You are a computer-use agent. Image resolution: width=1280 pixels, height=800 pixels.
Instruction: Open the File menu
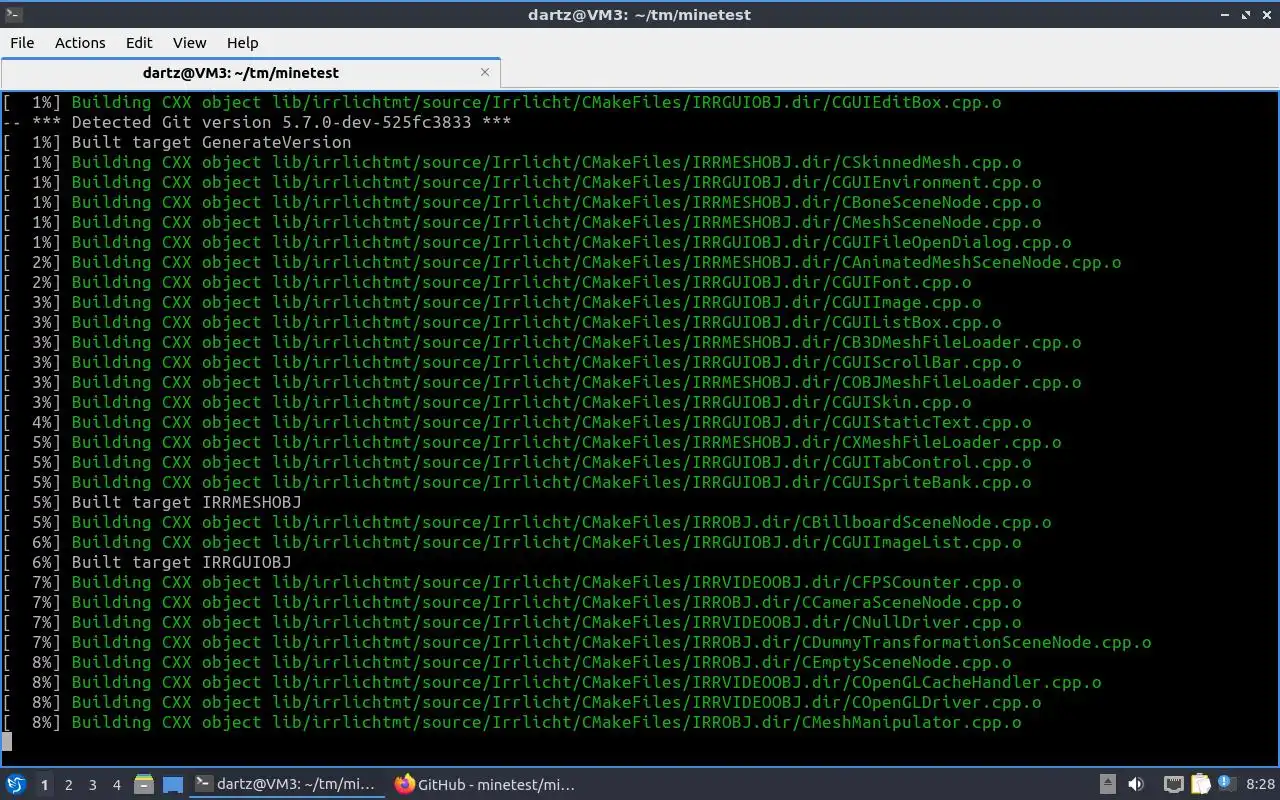pos(22,42)
